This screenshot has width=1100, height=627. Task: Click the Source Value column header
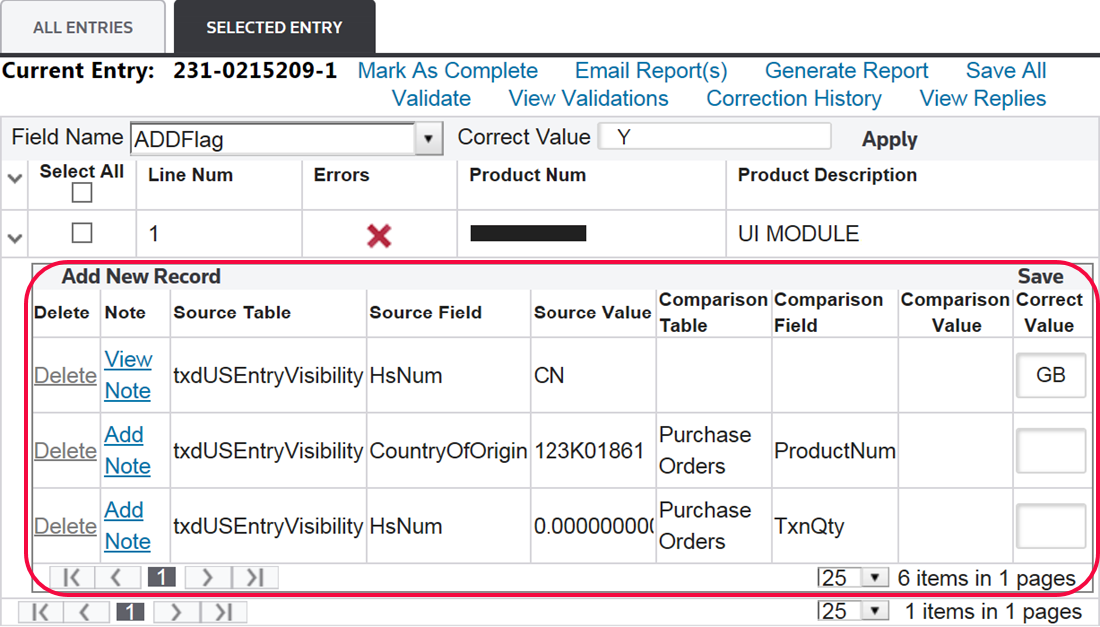(593, 313)
